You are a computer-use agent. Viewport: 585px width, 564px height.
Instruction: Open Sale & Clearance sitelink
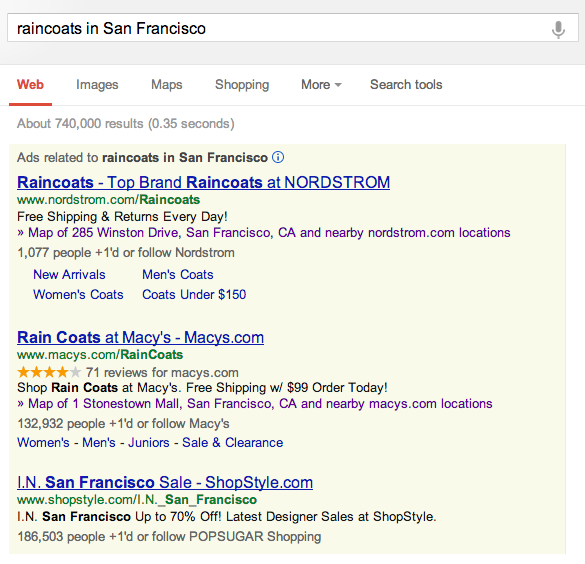point(232,442)
